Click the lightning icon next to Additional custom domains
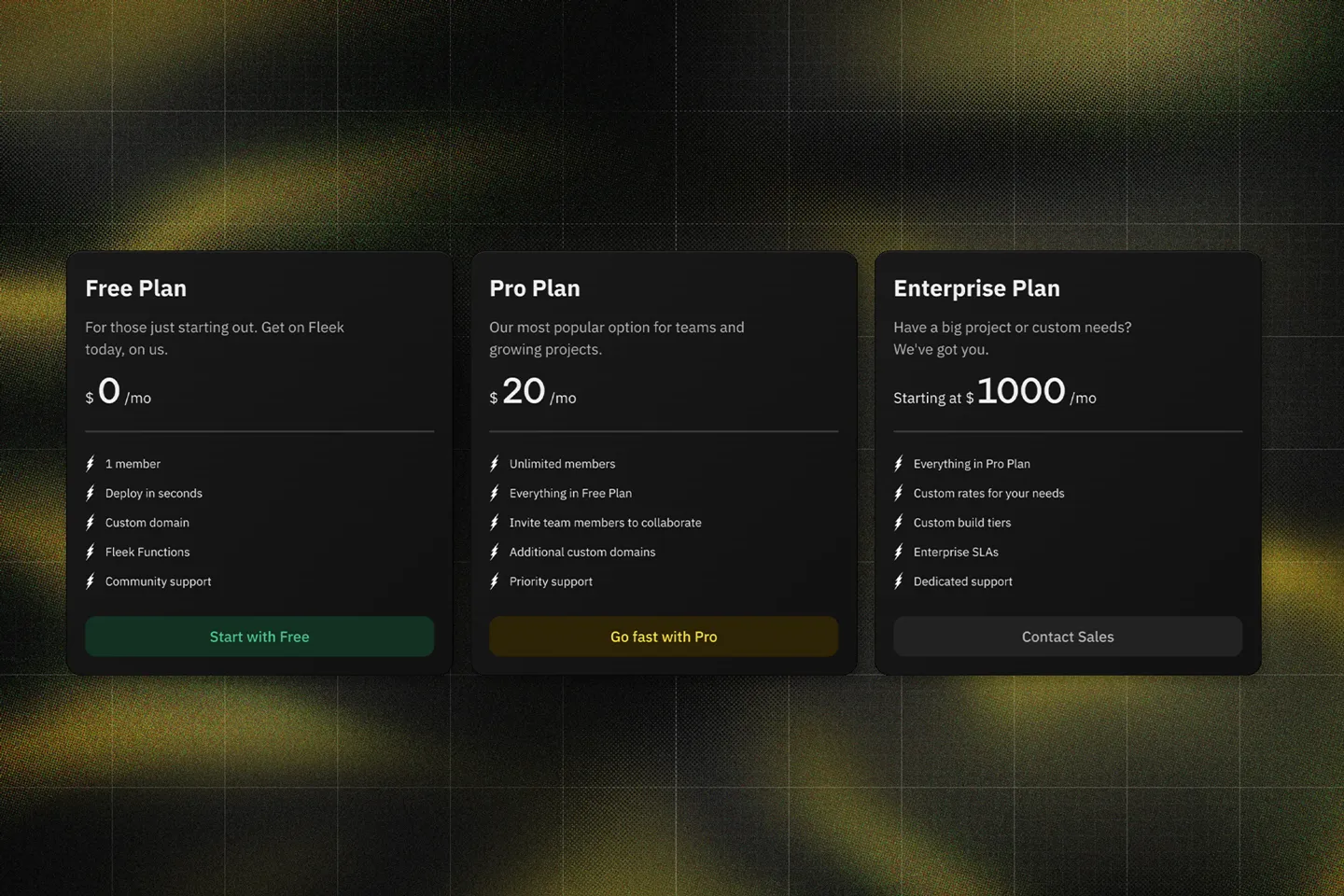 tap(495, 552)
